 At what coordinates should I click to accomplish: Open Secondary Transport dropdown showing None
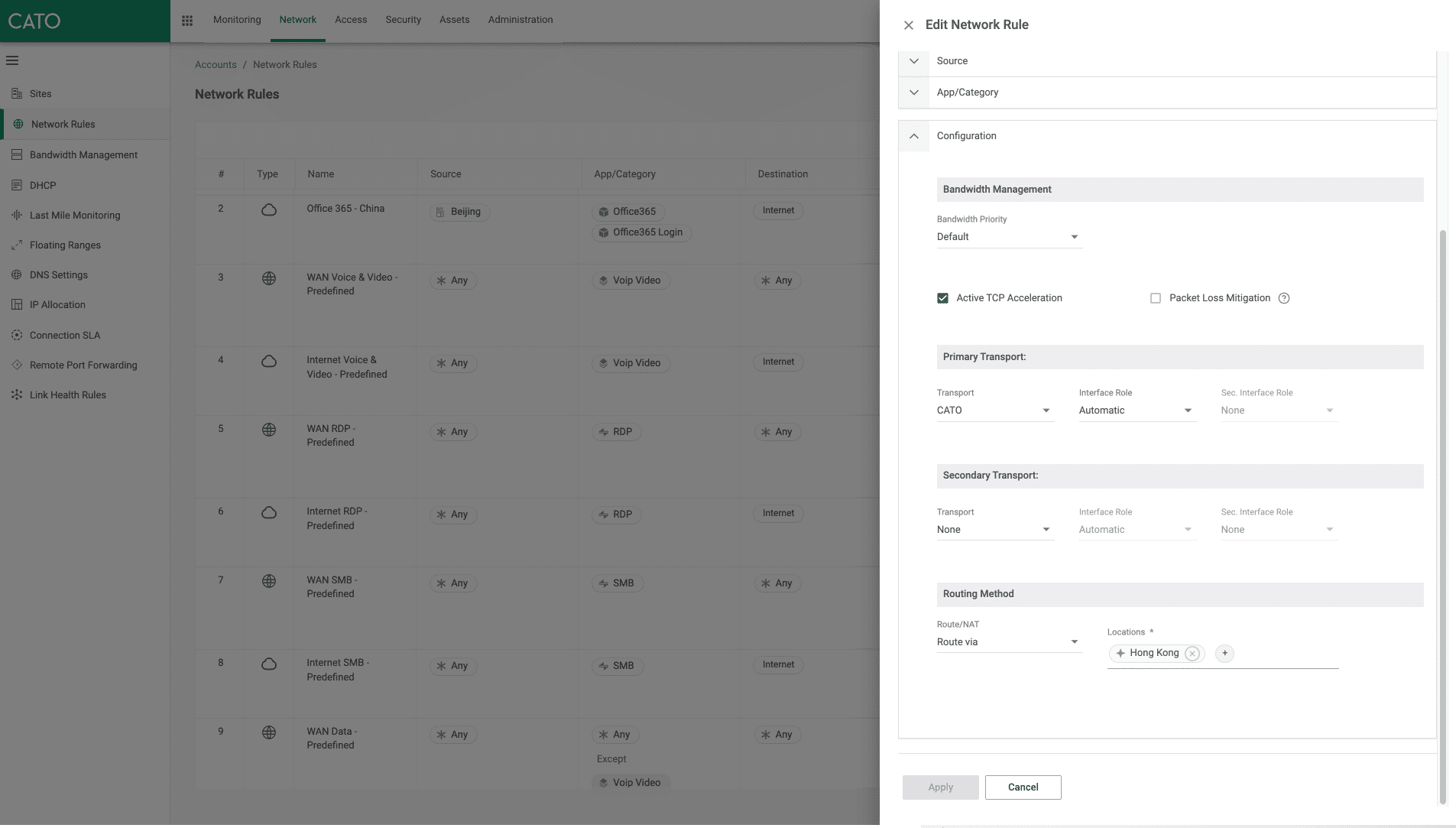coord(995,530)
